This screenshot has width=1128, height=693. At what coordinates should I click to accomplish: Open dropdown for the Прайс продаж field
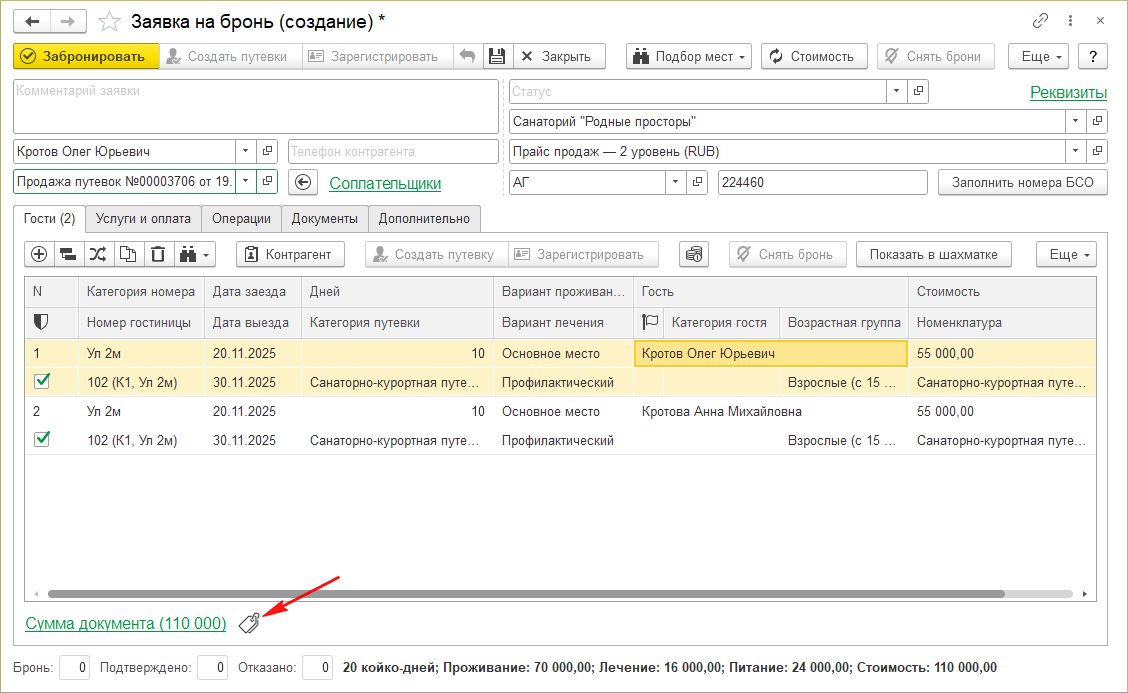click(x=1075, y=152)
